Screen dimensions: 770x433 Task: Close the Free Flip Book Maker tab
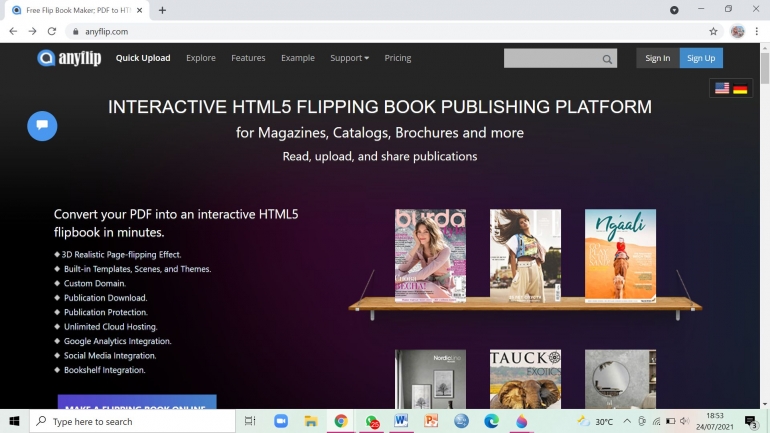pos(139,10)
